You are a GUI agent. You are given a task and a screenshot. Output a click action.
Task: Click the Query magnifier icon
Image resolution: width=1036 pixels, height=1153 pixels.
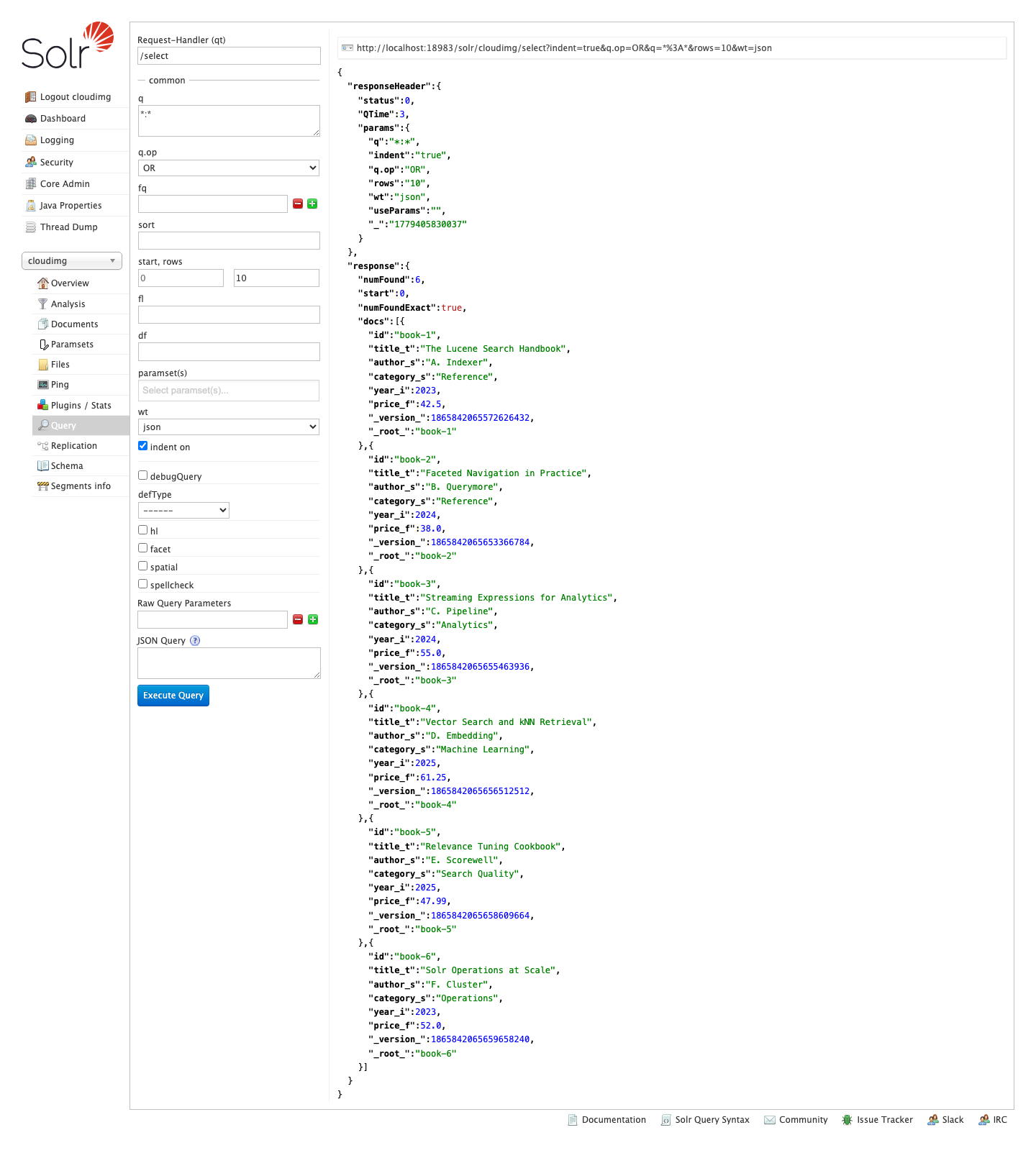point(43,425)
